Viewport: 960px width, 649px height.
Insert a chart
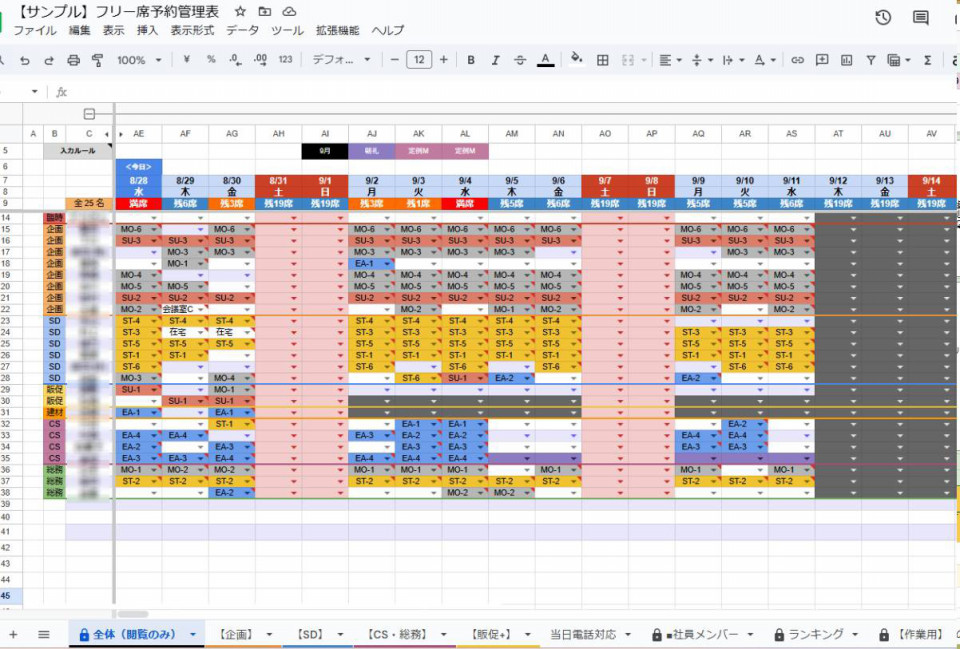pos(847,60)
